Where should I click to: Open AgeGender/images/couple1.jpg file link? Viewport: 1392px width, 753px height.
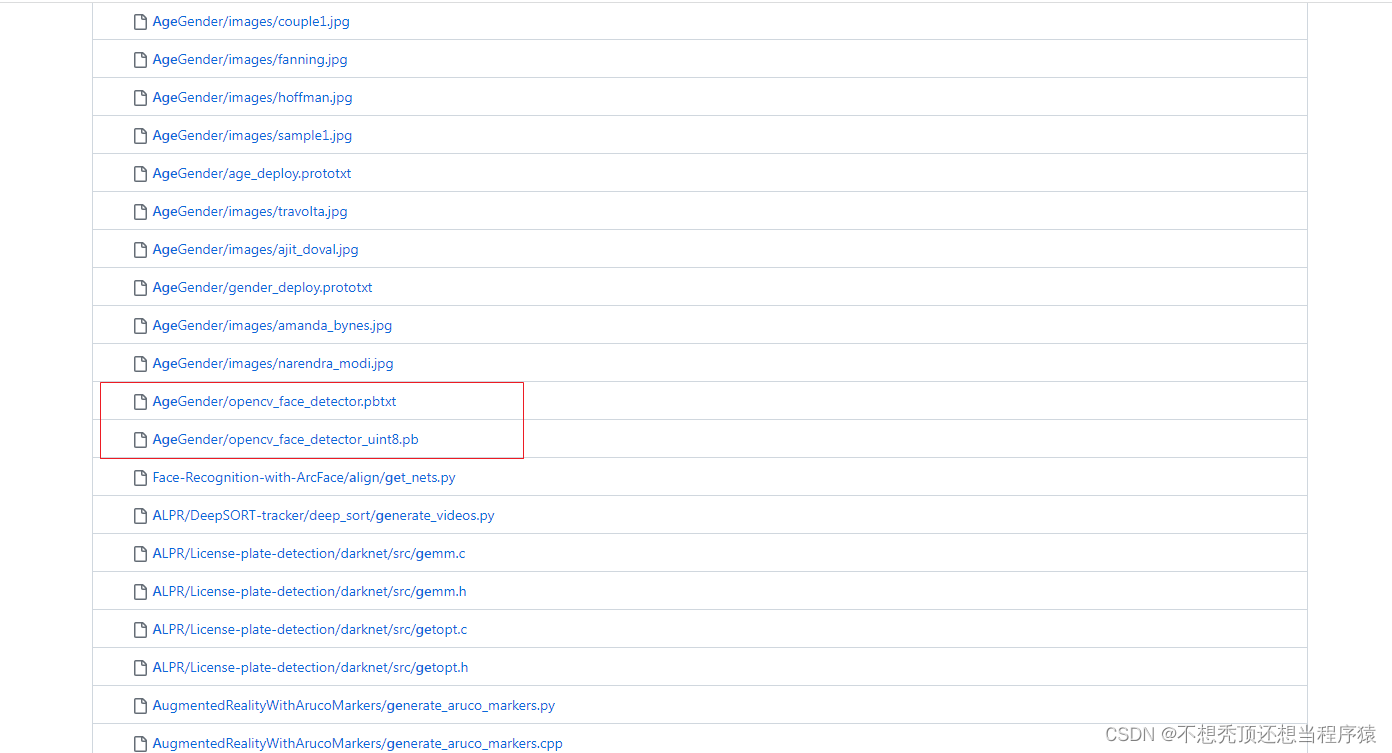(251, 21)
